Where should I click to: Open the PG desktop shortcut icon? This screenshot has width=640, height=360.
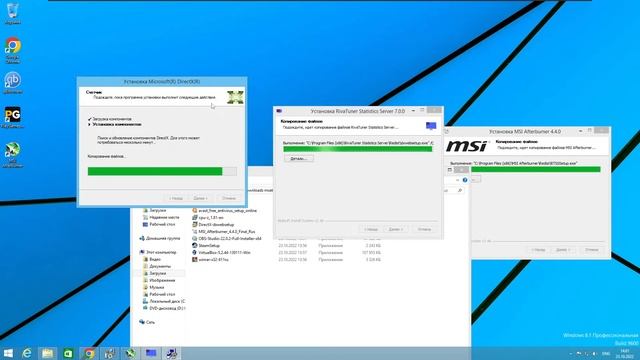13,118
